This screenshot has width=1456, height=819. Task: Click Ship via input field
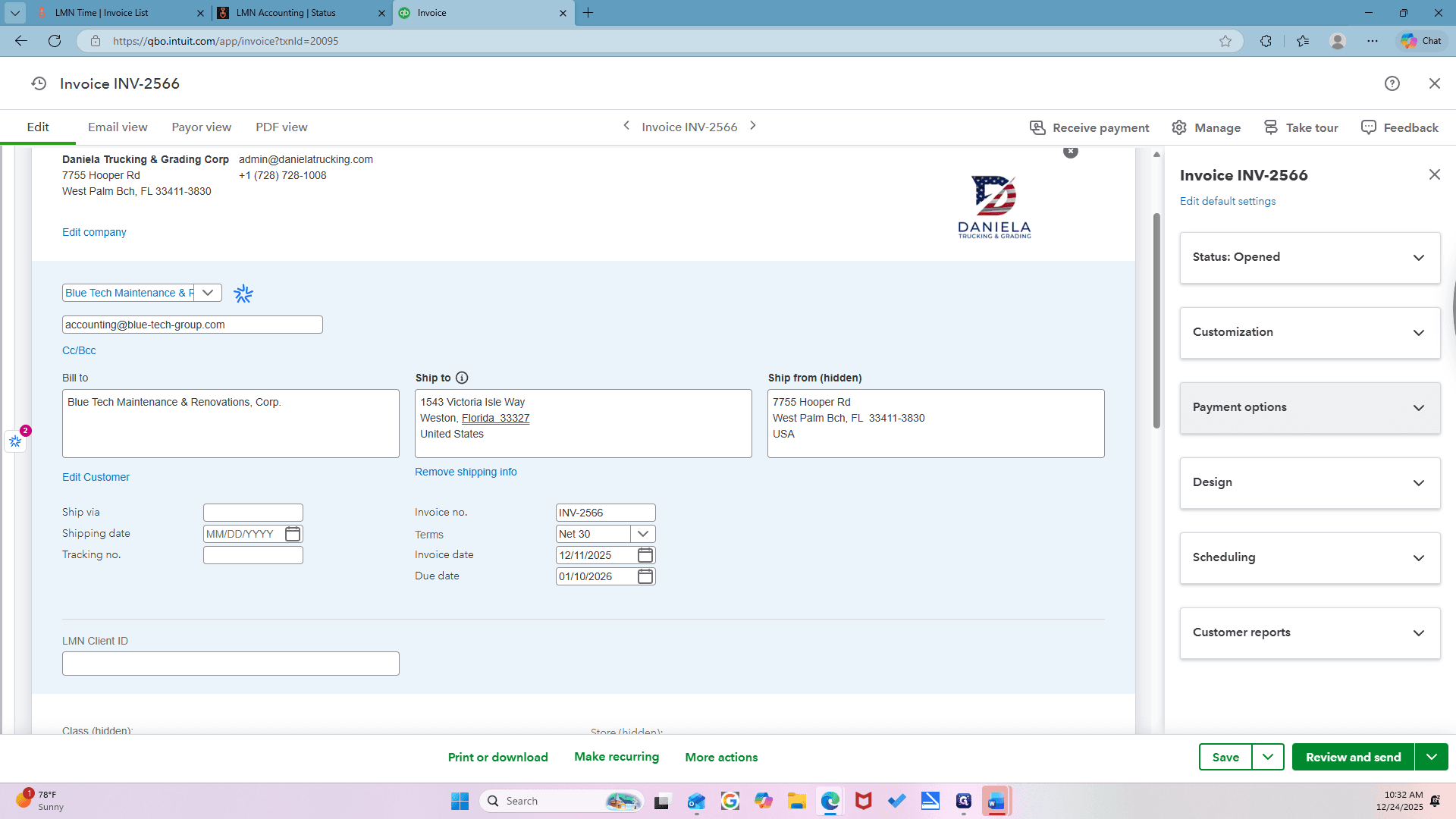pyautogui.click(x=253, y=513)
